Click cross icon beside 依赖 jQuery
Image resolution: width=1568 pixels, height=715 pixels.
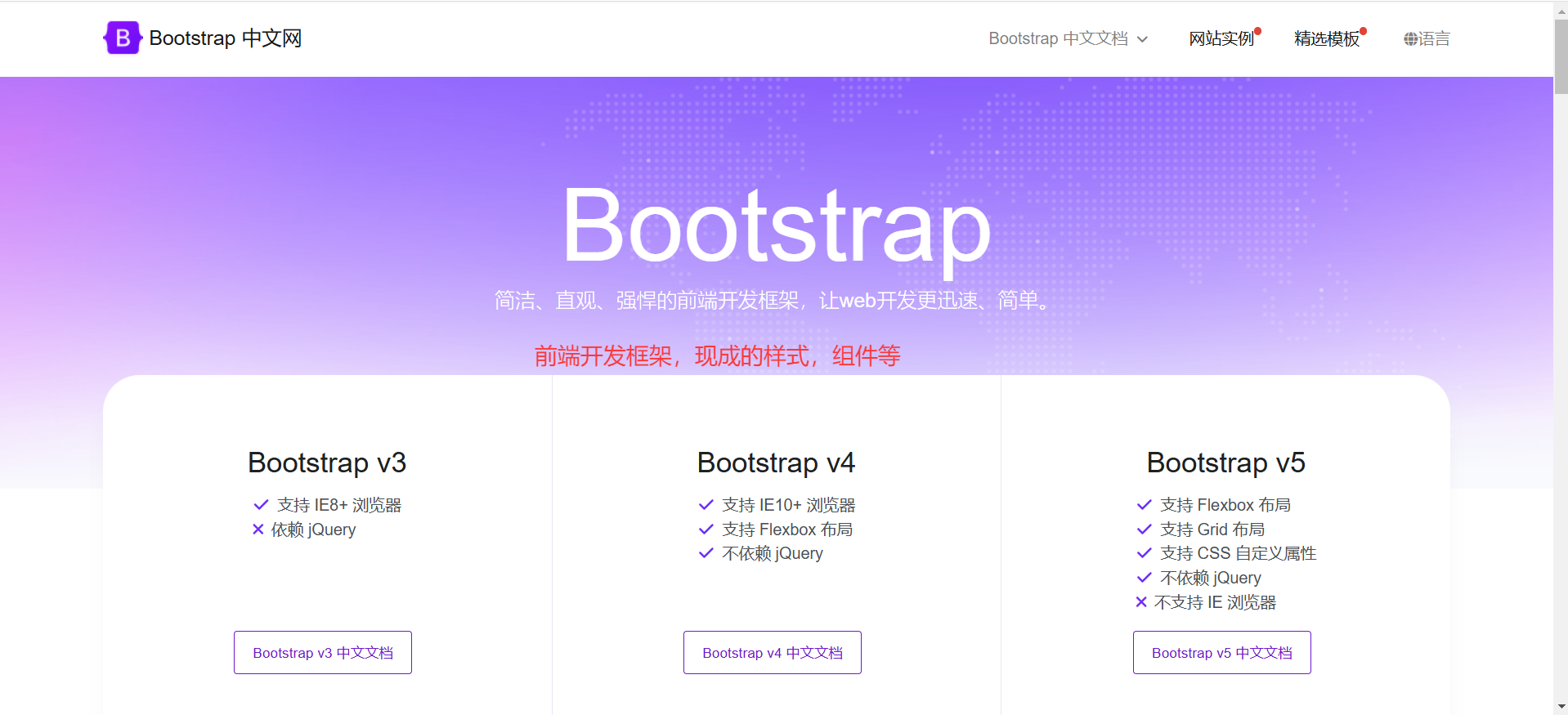click(258, 530)
